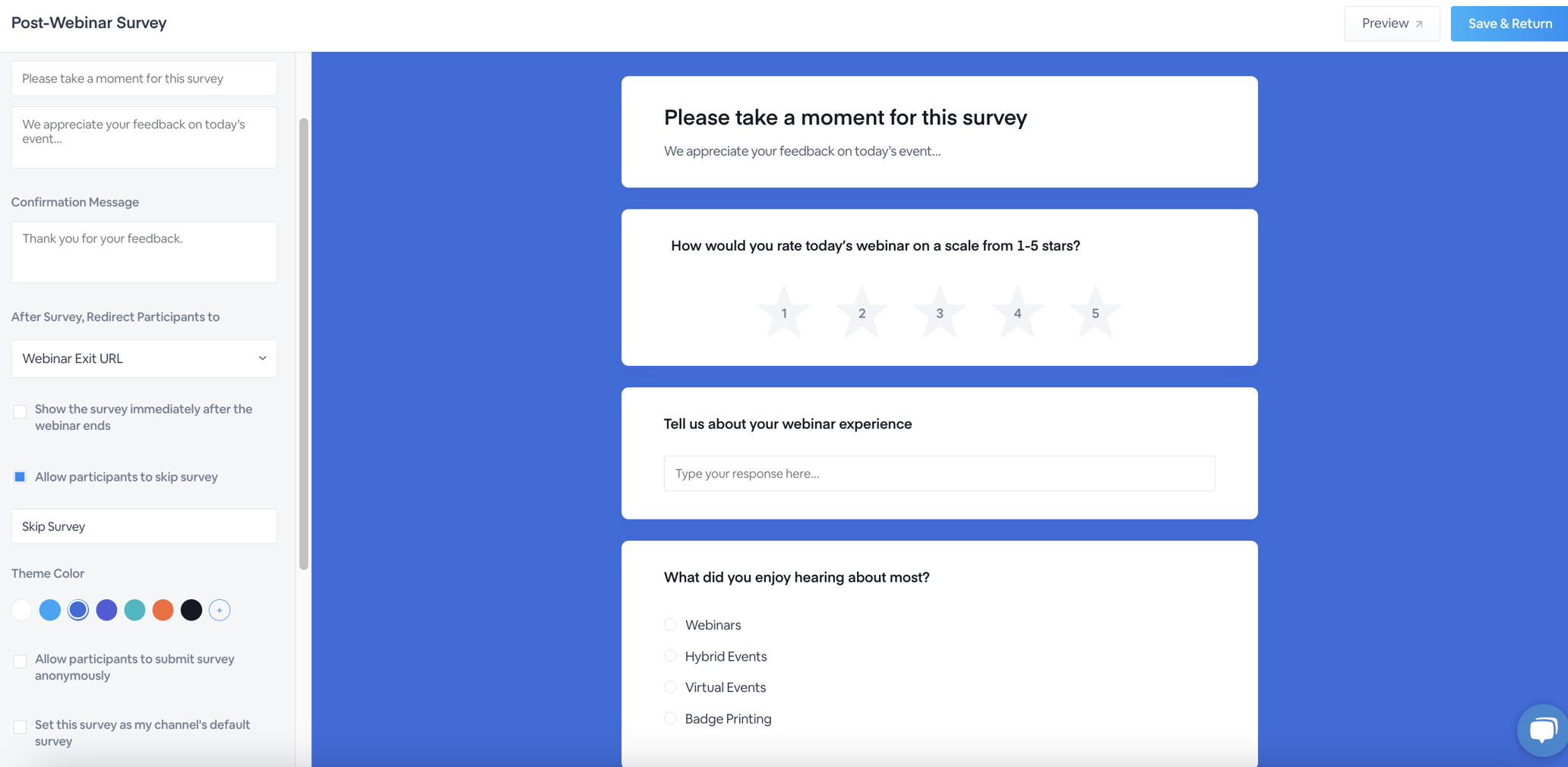Add a custom theme color
The height and width of the screenshot is (767, 1568).
pyautogui.click(x=220, y=610)
